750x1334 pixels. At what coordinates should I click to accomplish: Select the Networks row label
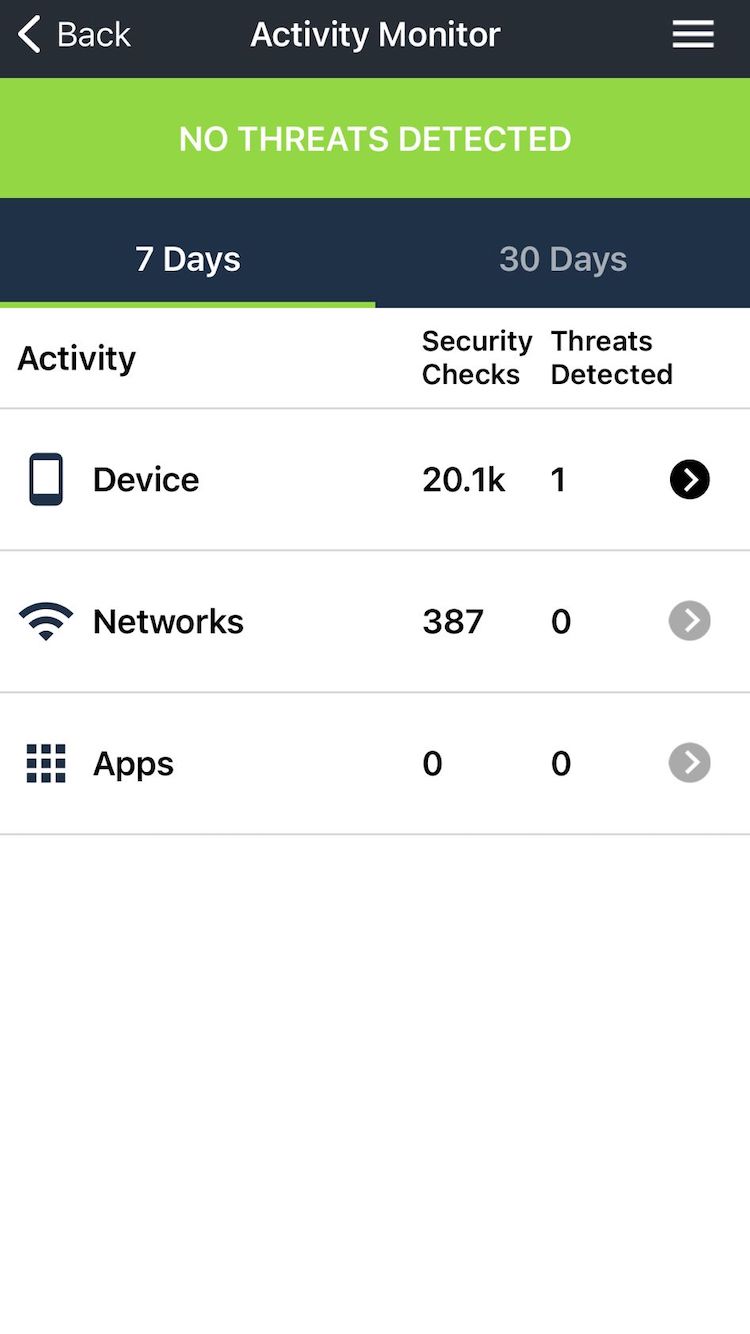[x=168, y=621]
